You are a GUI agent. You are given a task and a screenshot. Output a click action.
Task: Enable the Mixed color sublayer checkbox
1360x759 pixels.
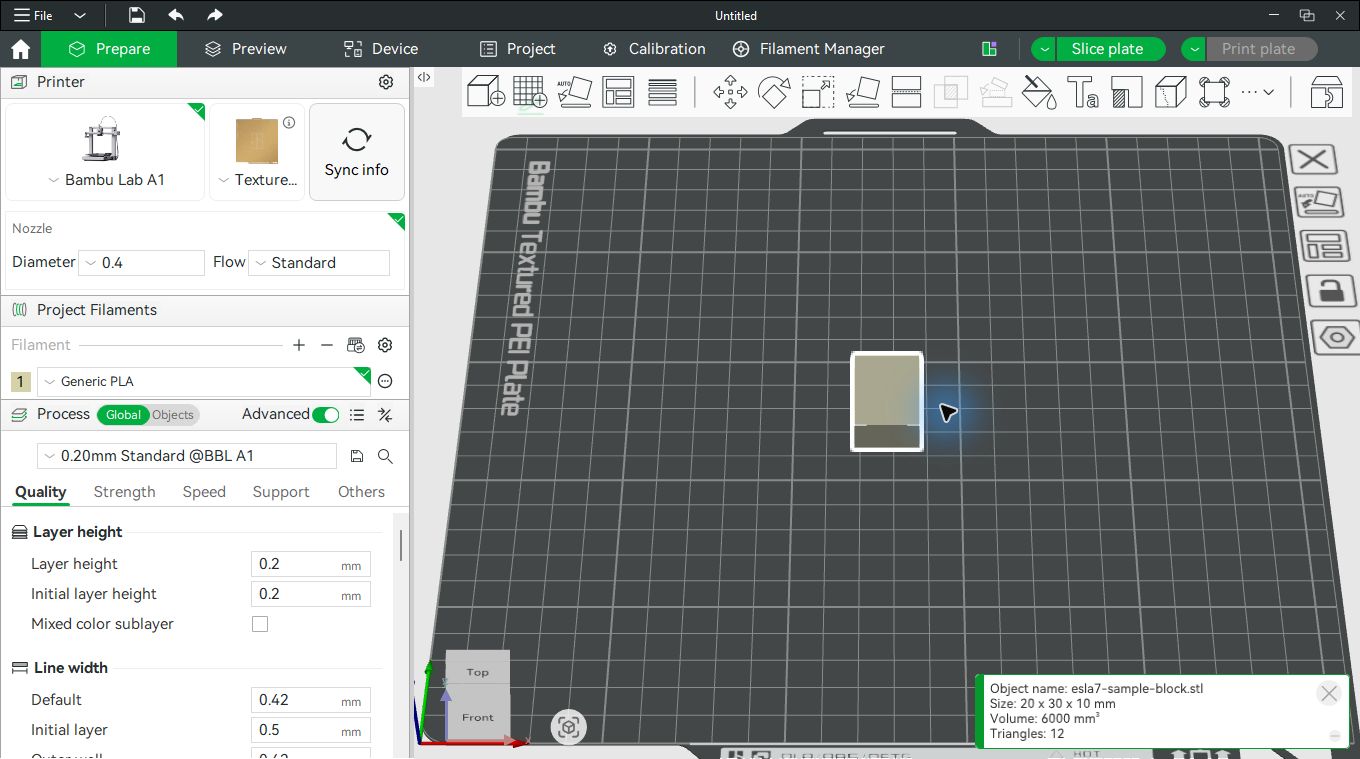tap(260, 624)
